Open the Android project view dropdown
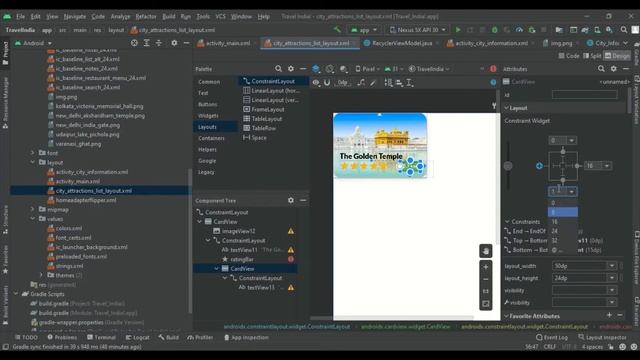The image size is (640, 360). pos(33,43)
